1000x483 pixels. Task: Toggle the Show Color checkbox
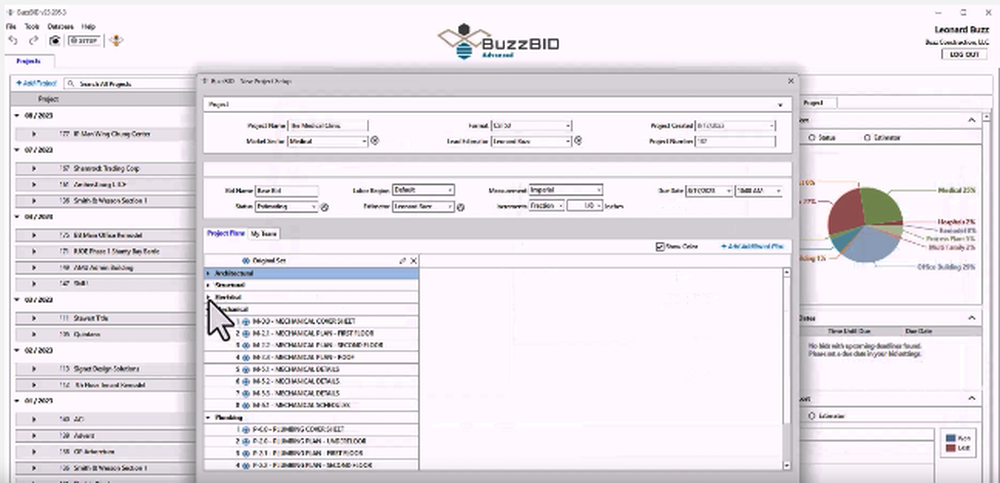660,246
